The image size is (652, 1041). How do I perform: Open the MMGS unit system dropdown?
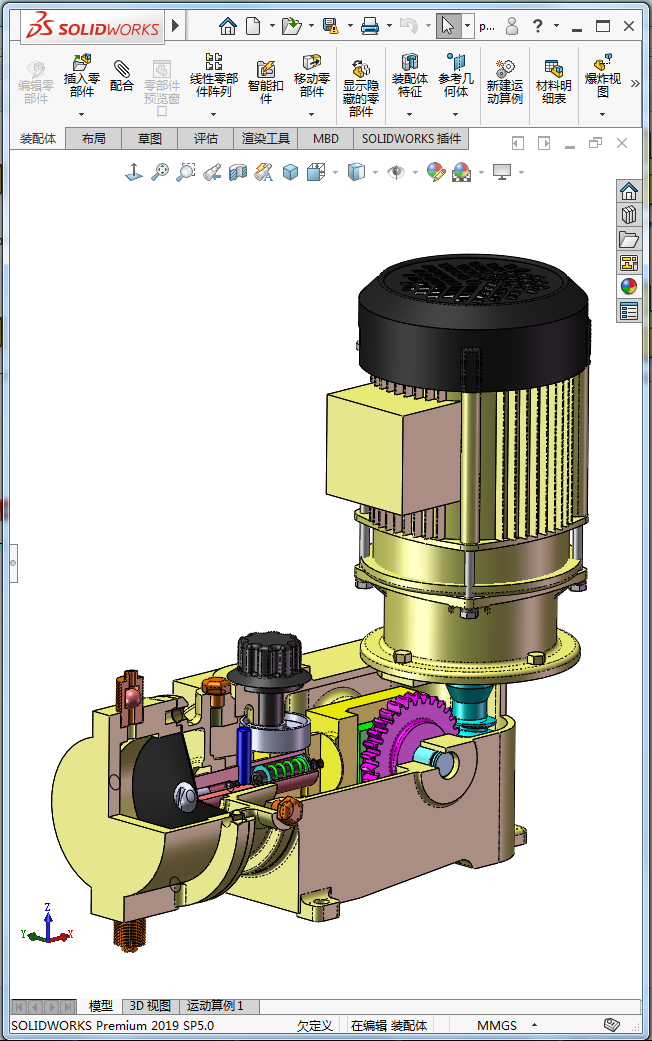pyautogui.click(x=534, y=1025)
